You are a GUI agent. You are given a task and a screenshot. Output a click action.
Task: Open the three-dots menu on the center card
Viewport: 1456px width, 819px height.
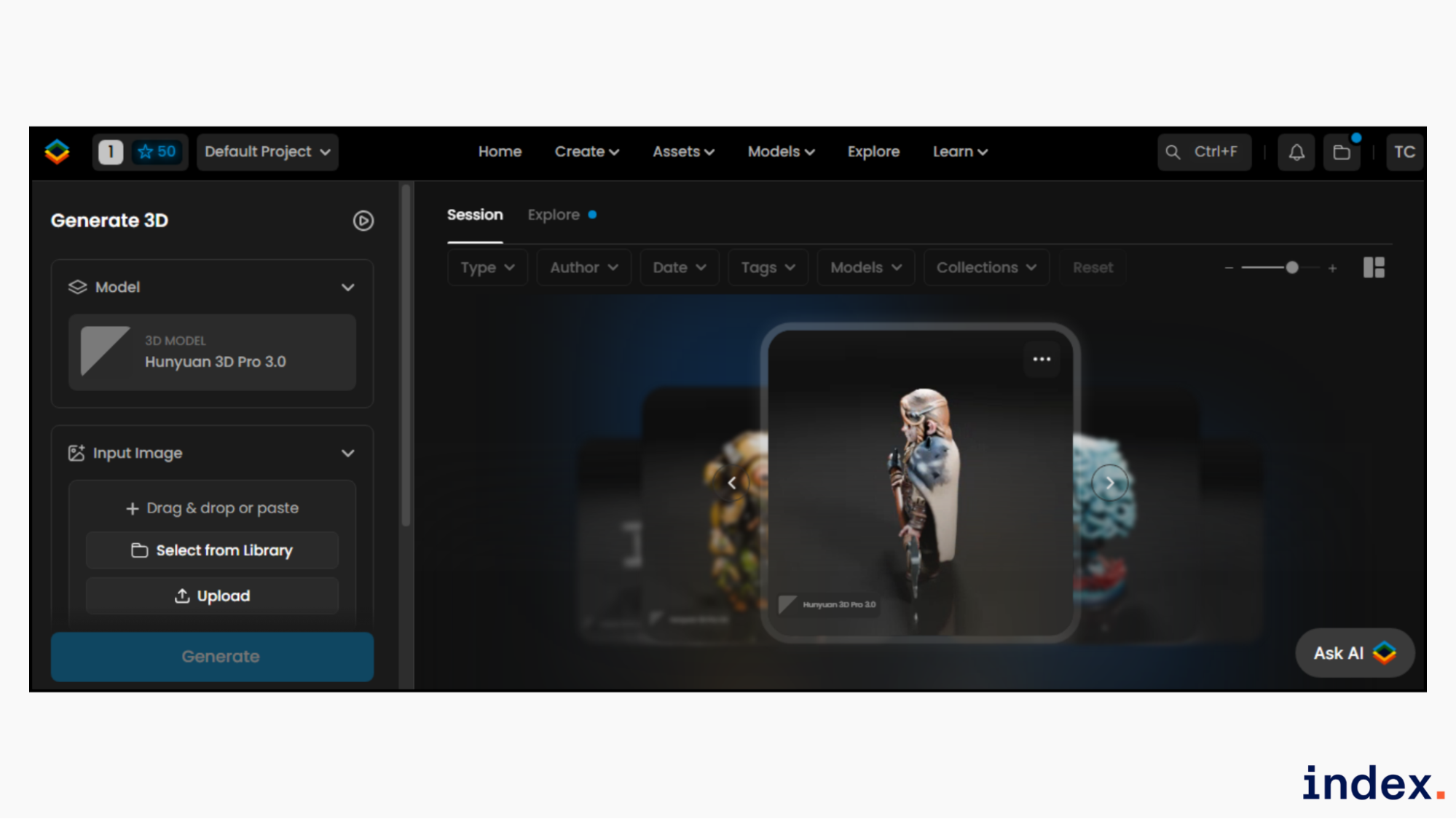pos(1041,360)
